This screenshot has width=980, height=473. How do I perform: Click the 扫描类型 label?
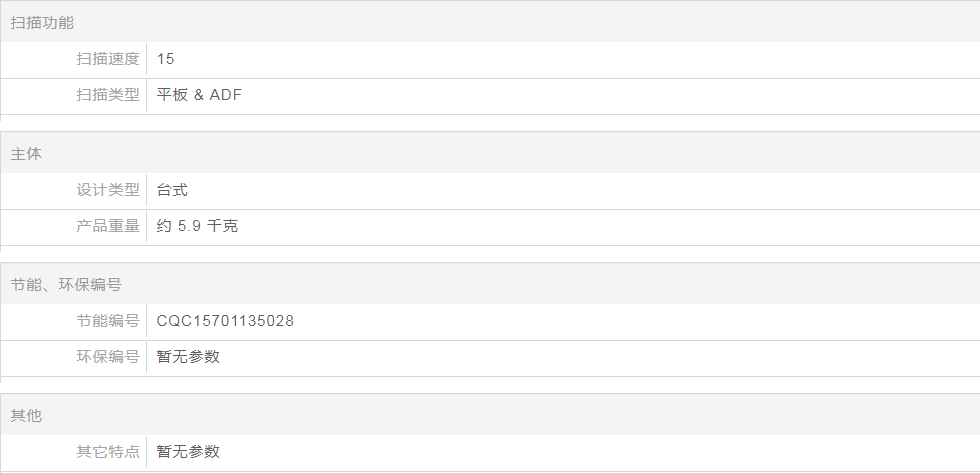pos(108,95)
